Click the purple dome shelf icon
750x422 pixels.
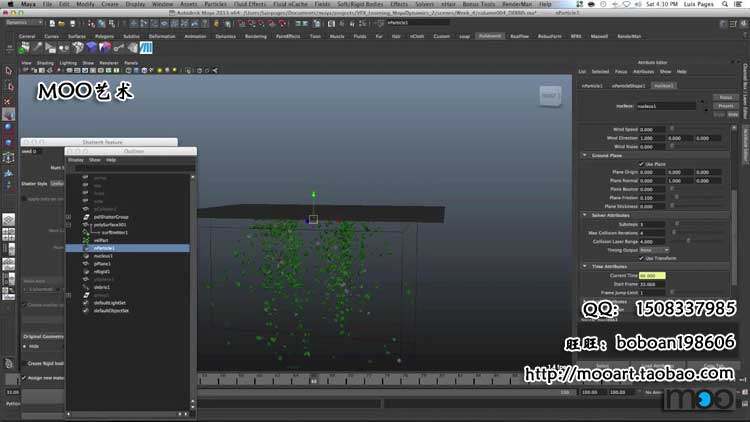click(x=91, y=48)
